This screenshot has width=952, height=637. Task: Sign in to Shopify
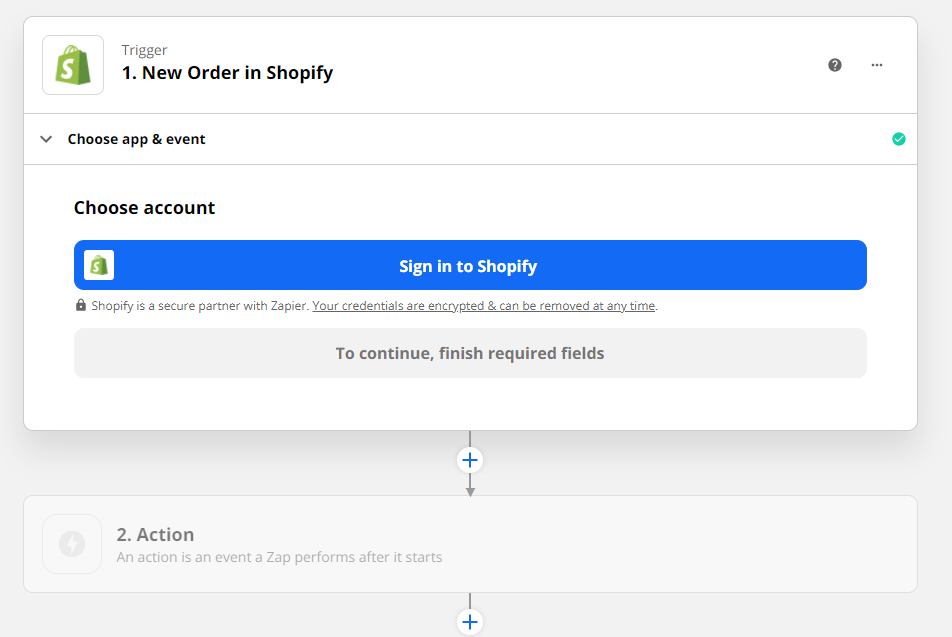(470, 265)
